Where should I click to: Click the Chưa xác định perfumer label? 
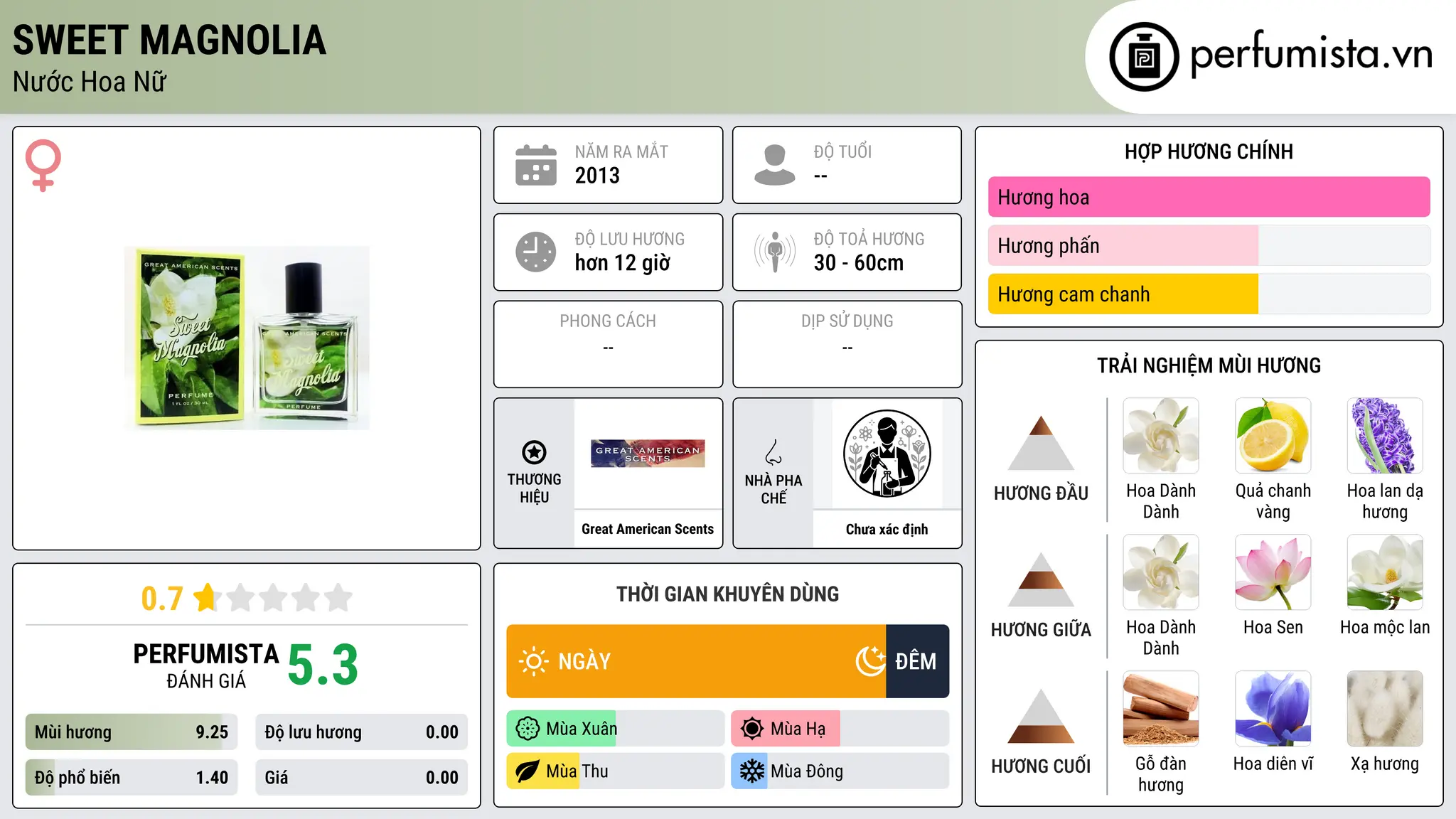887,529
